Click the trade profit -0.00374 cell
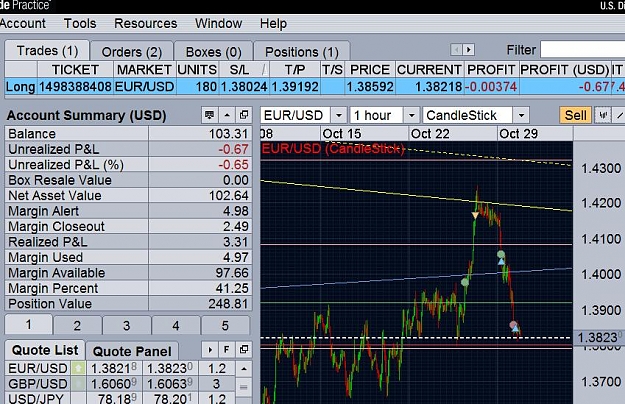The height and width of the screenshot is (404, 625). pos(491,86)
